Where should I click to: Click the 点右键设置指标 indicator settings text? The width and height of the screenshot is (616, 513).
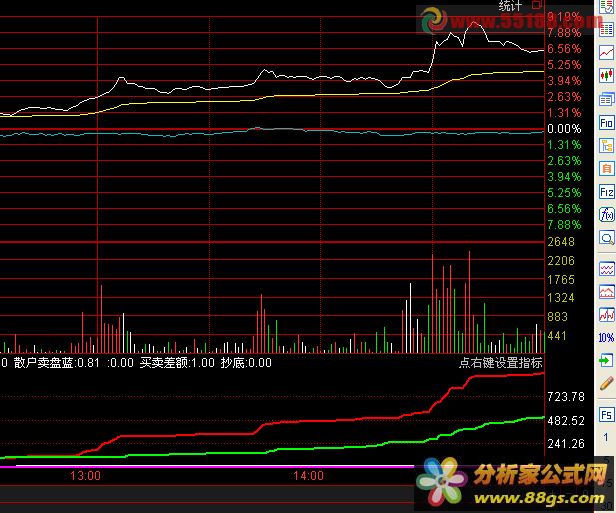[500, 363]
